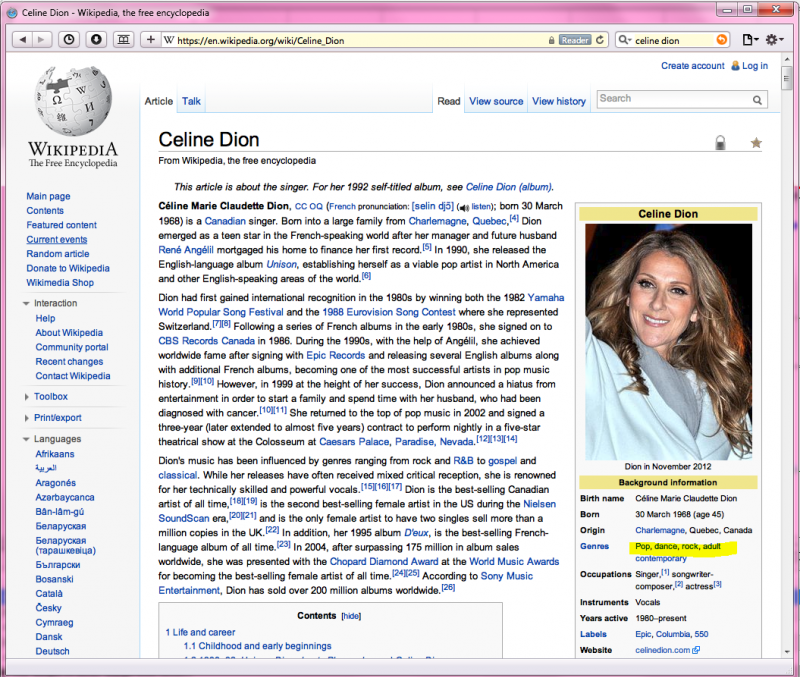Expand the Print/export sidebar section
This screenshot has width=800, height=677.
pyautogui.click(x=27, y=418)
